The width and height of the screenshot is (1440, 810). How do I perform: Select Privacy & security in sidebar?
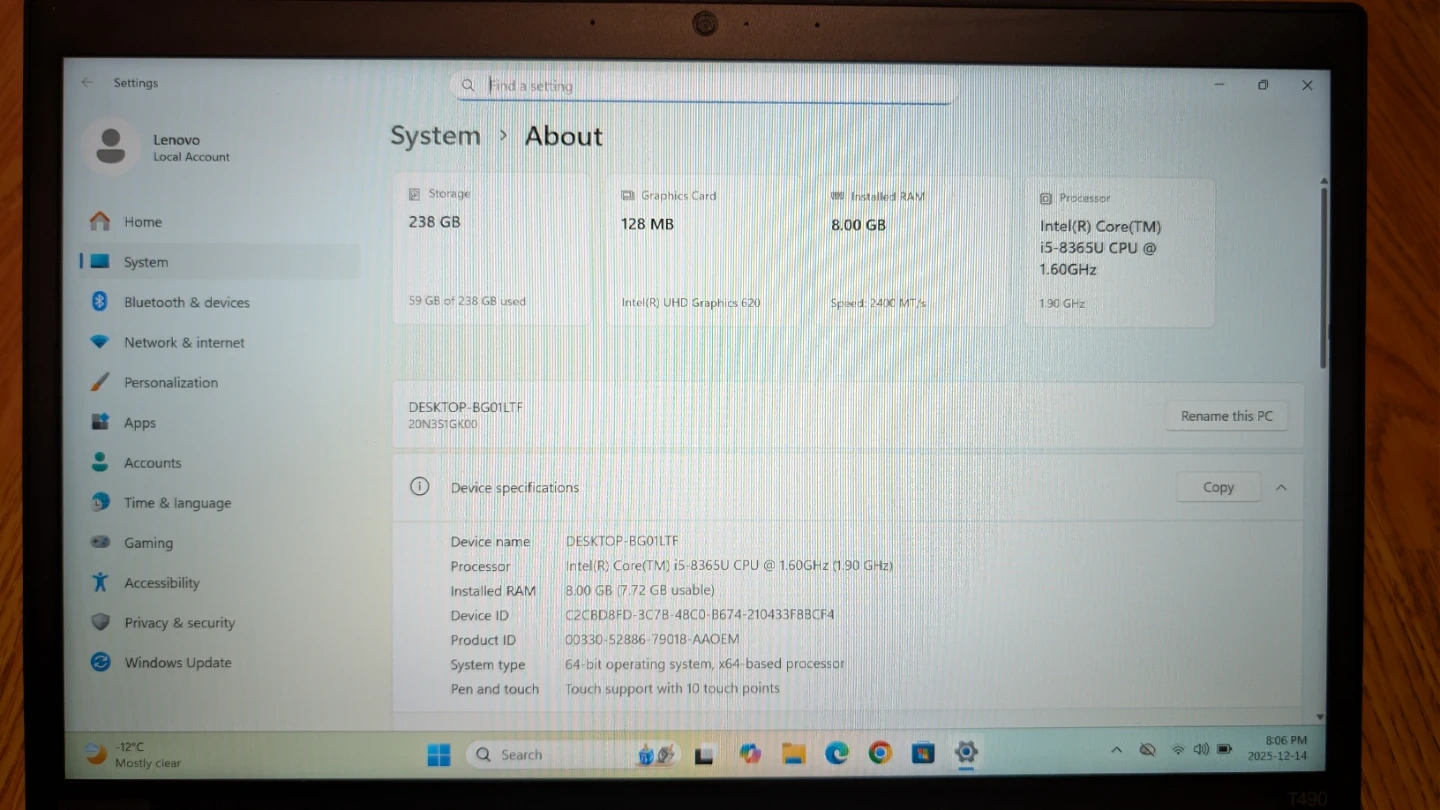click(179, 623)
